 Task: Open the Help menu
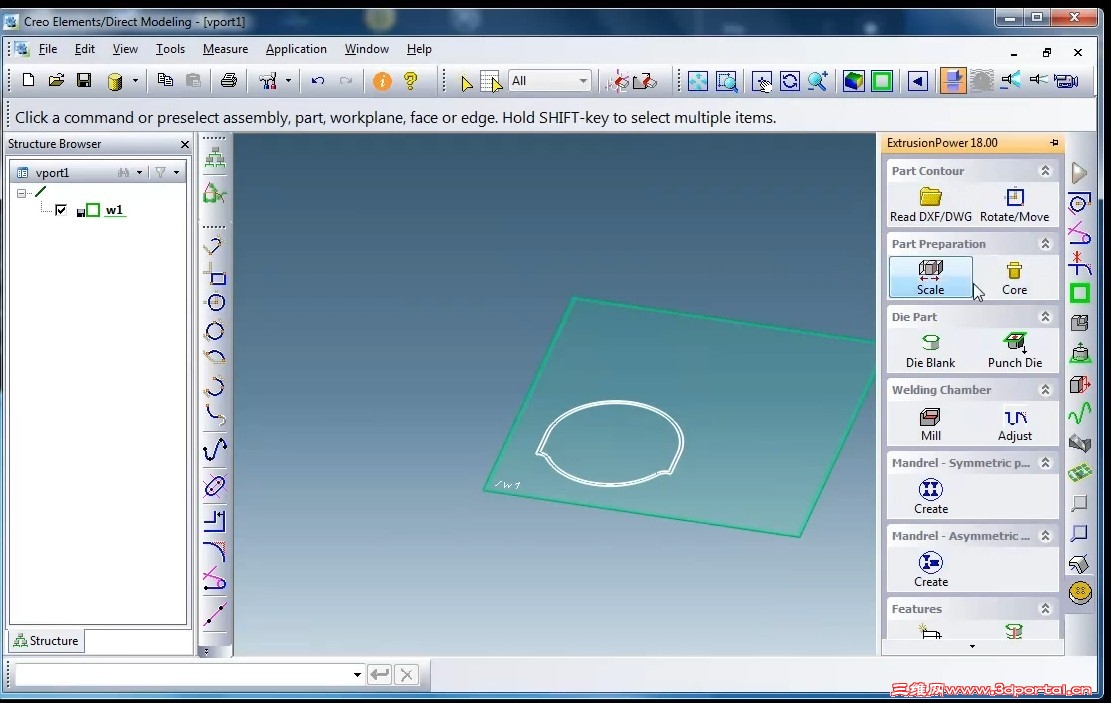tap(419, 49)
